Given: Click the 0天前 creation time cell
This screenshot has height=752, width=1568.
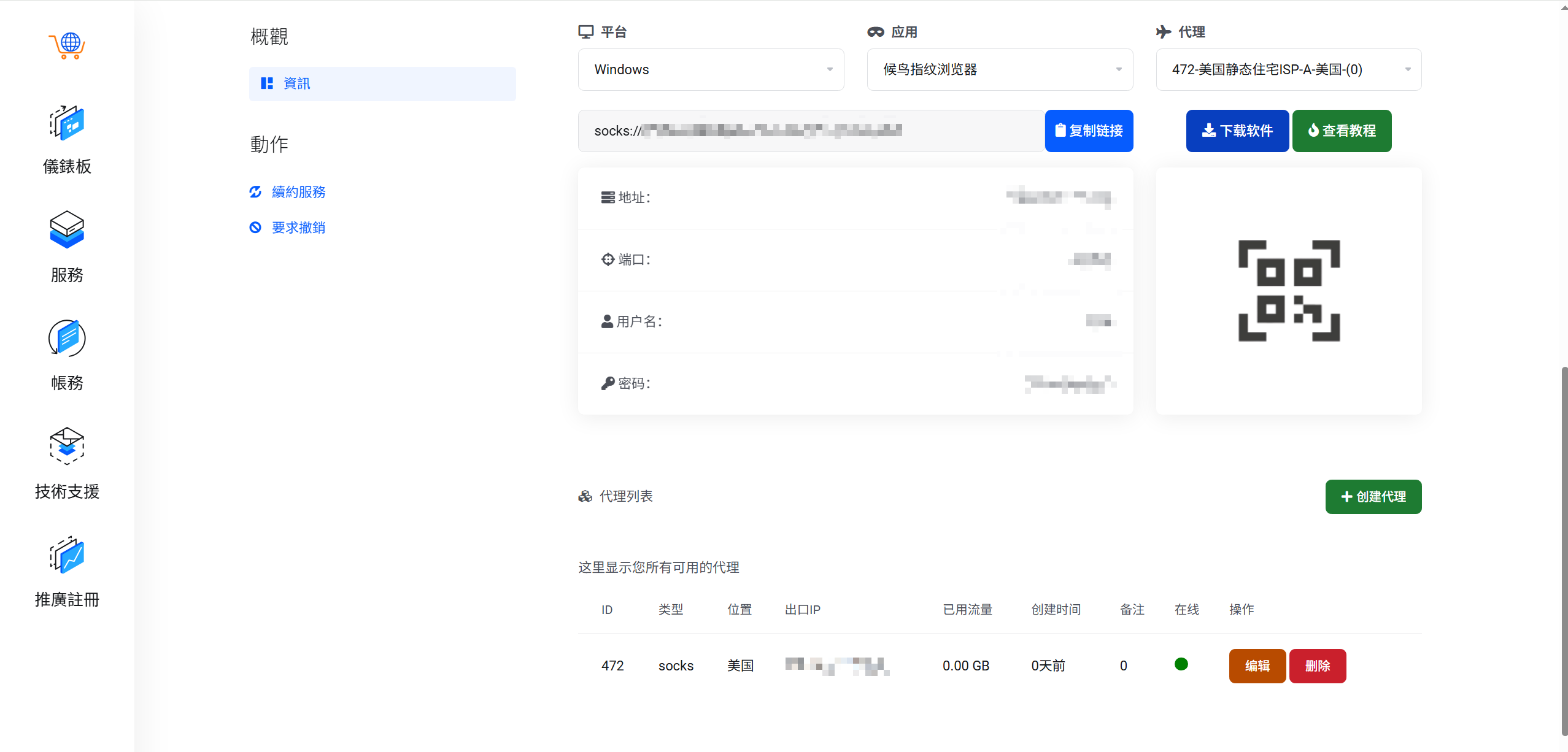Looking at the screenshot, I should [1048, 666].
